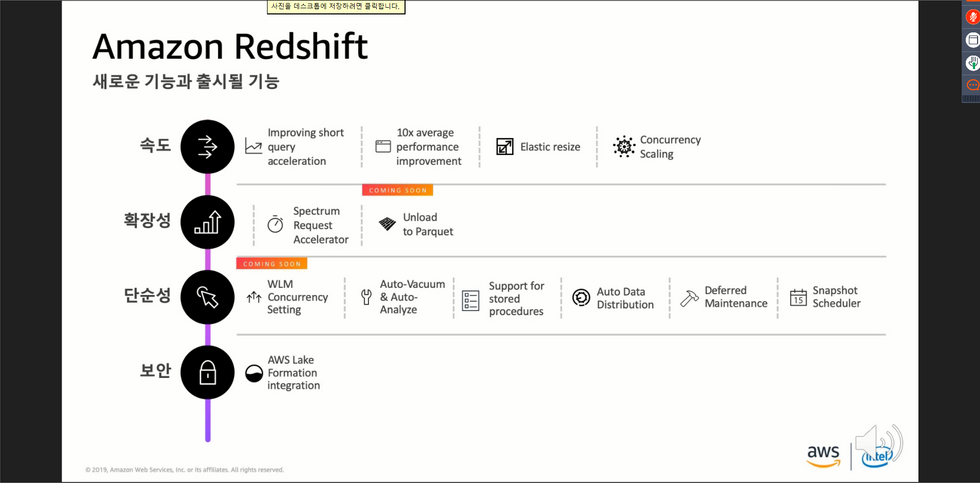The width and height of the screenshot is (980, 483).
Task: Click the window icon beside 10x average performance
Action: tap(382, 147)
